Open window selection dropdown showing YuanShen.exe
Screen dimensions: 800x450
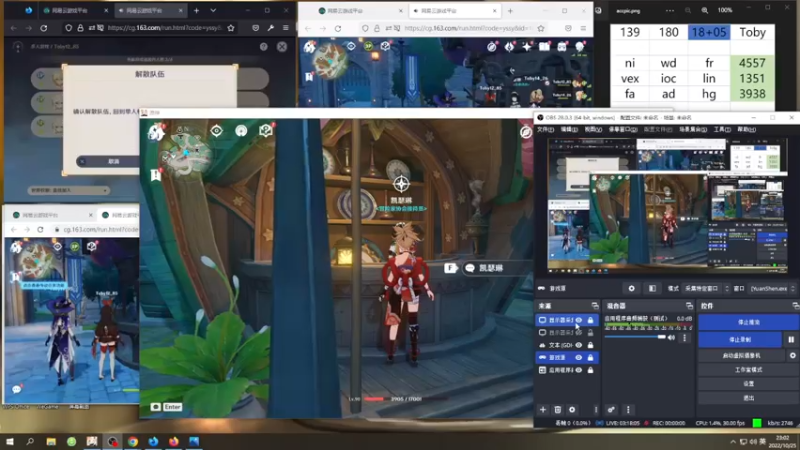click(772, 288)
